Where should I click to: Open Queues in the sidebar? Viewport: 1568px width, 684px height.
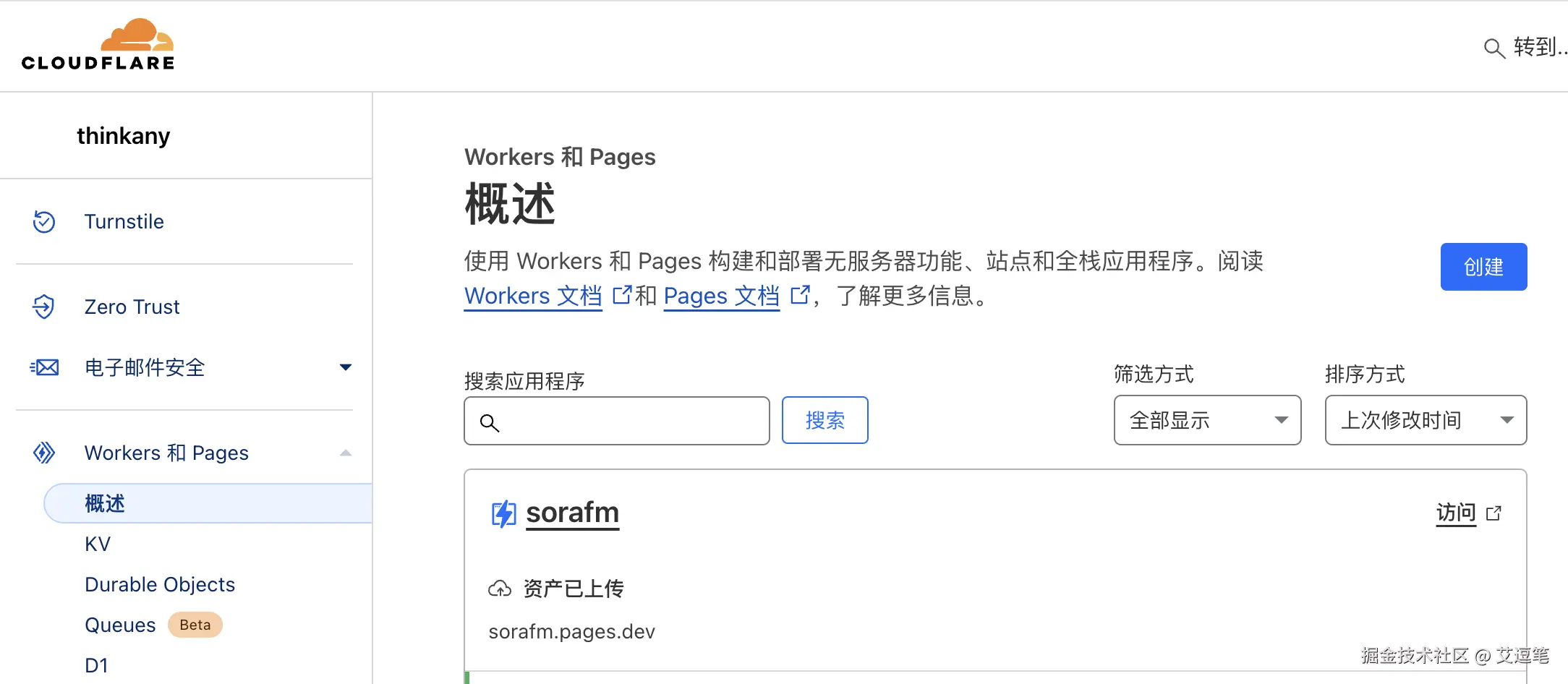tap(120, 625)
